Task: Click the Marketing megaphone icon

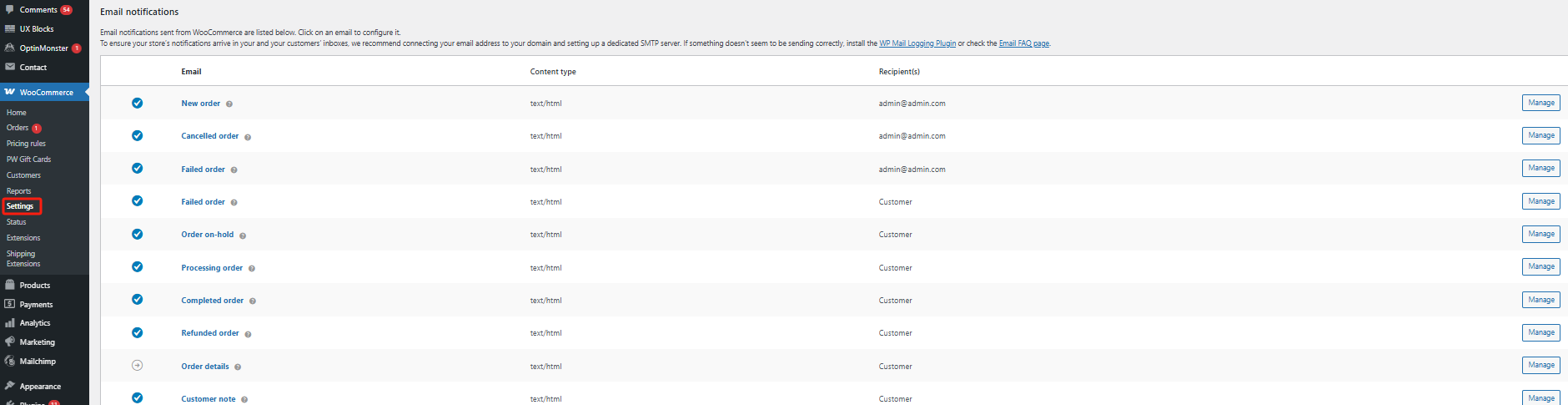Action: point(10,342)
